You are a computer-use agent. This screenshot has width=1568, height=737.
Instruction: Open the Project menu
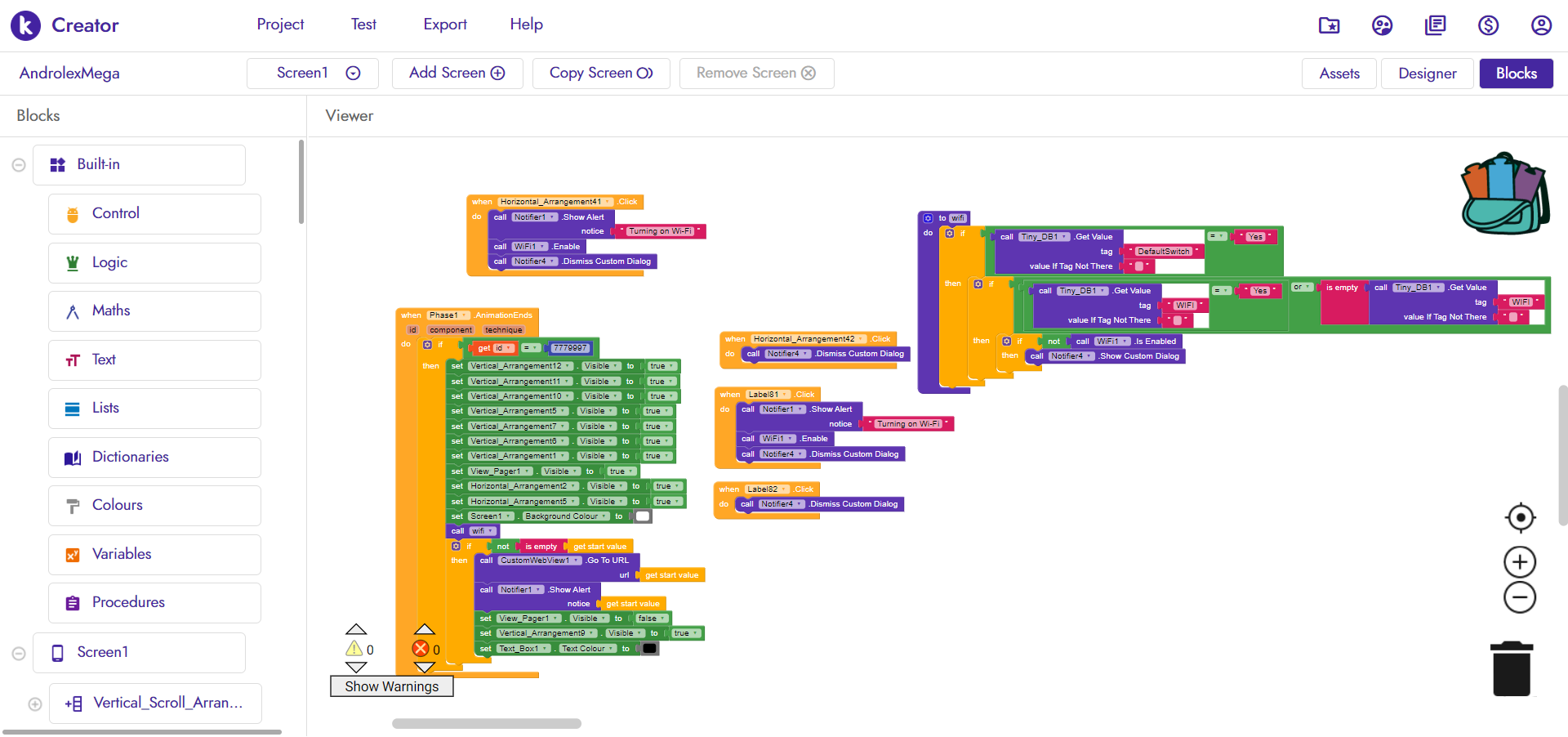pos(280,25)
